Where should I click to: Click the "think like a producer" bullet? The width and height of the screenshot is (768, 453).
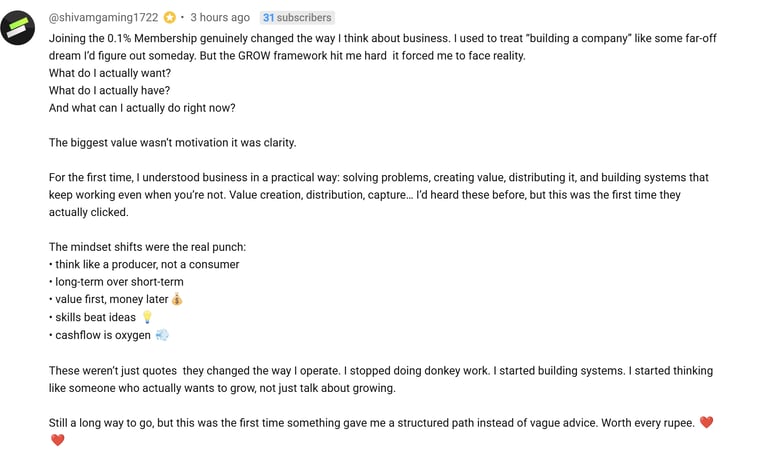[147, 264]
